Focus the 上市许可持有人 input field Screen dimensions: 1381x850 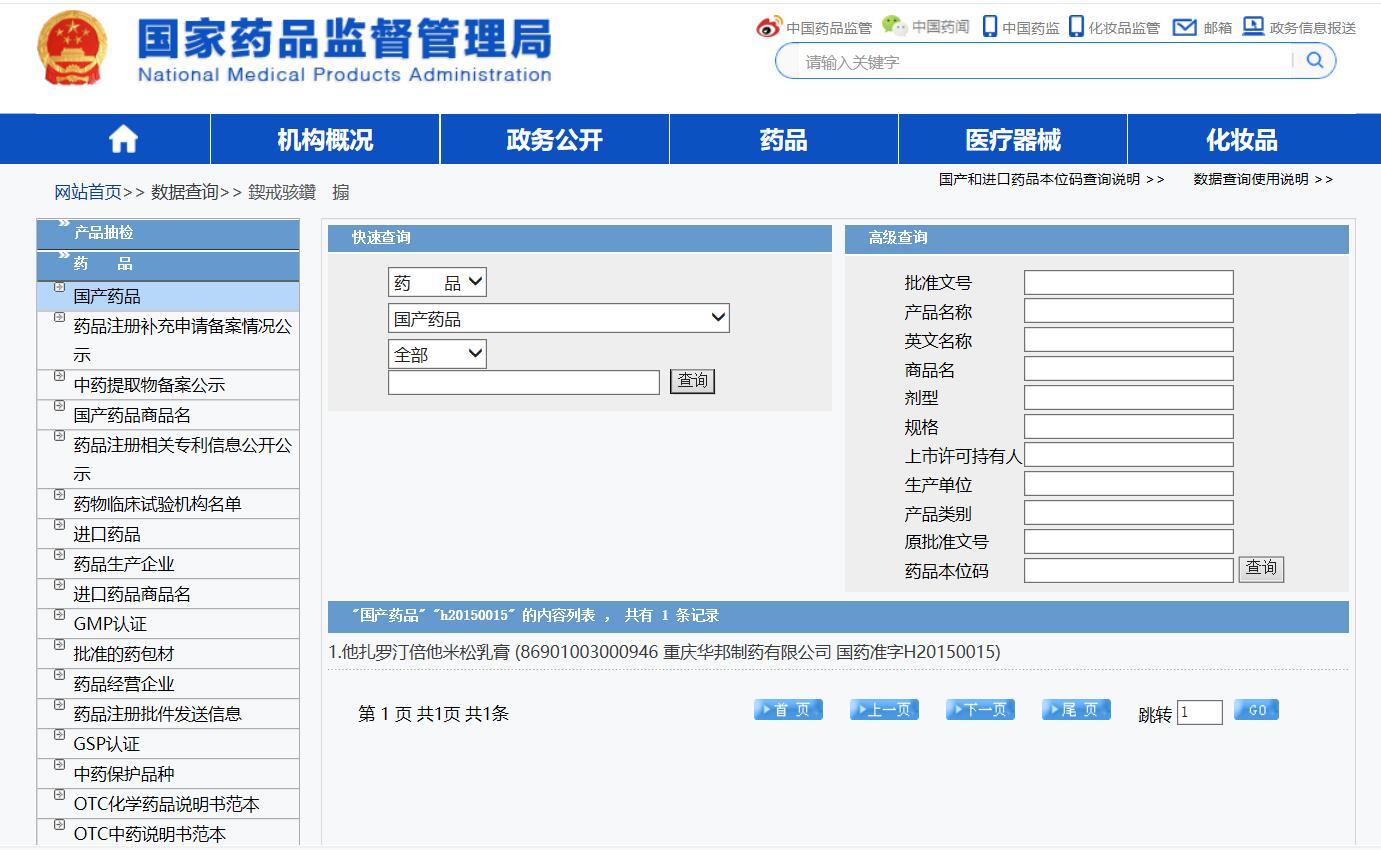pyautogui.click(x=1129, y=455)
